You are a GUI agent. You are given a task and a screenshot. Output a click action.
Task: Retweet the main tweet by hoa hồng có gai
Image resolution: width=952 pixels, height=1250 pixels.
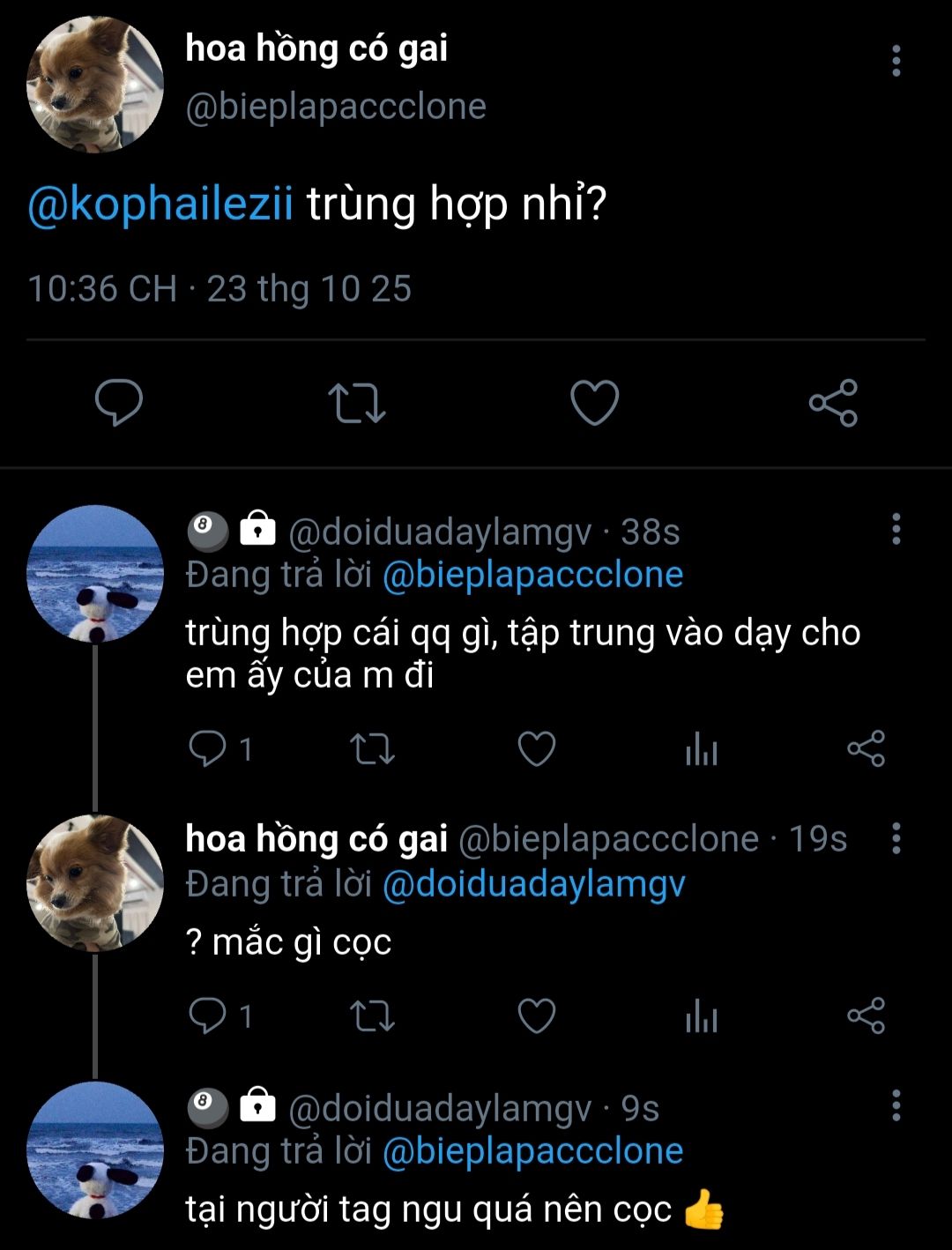point(357,403)
